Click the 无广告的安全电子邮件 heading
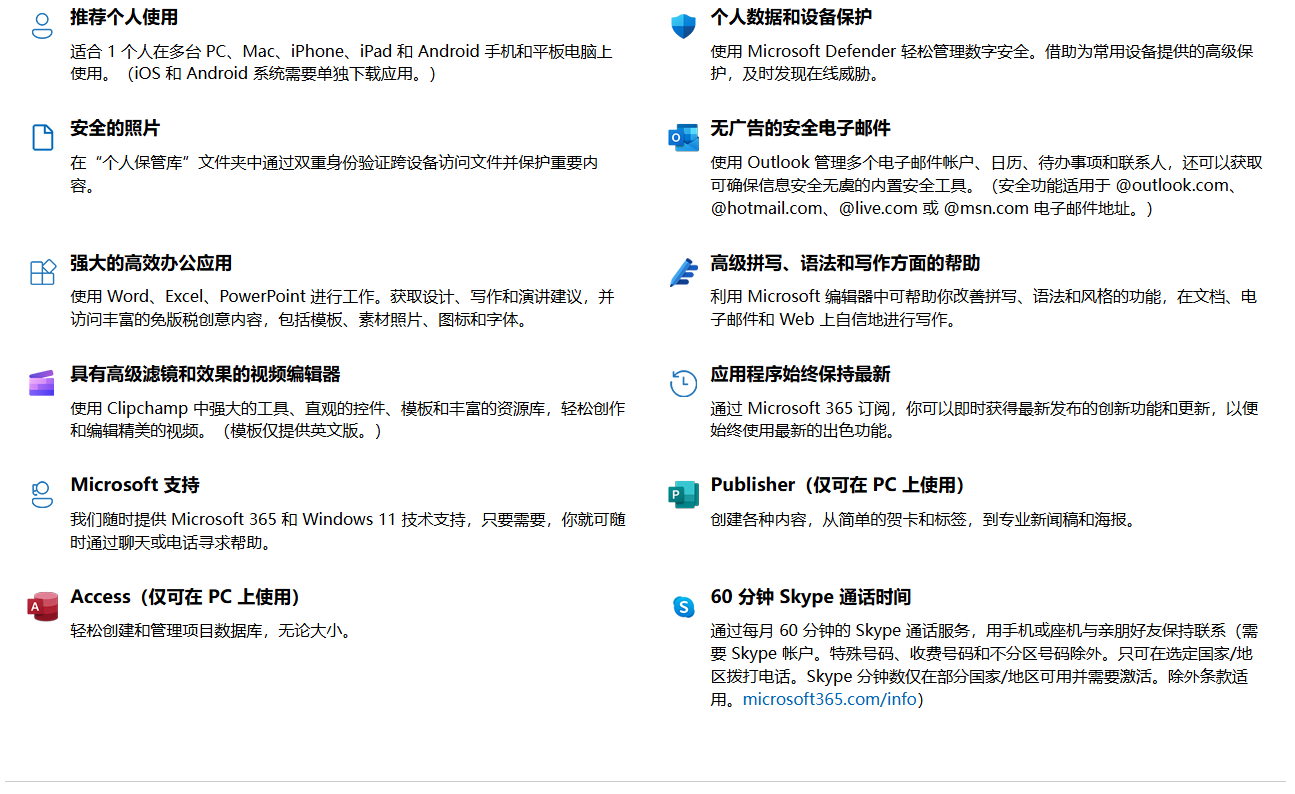Screen dimensions: 1295x794 800,128
